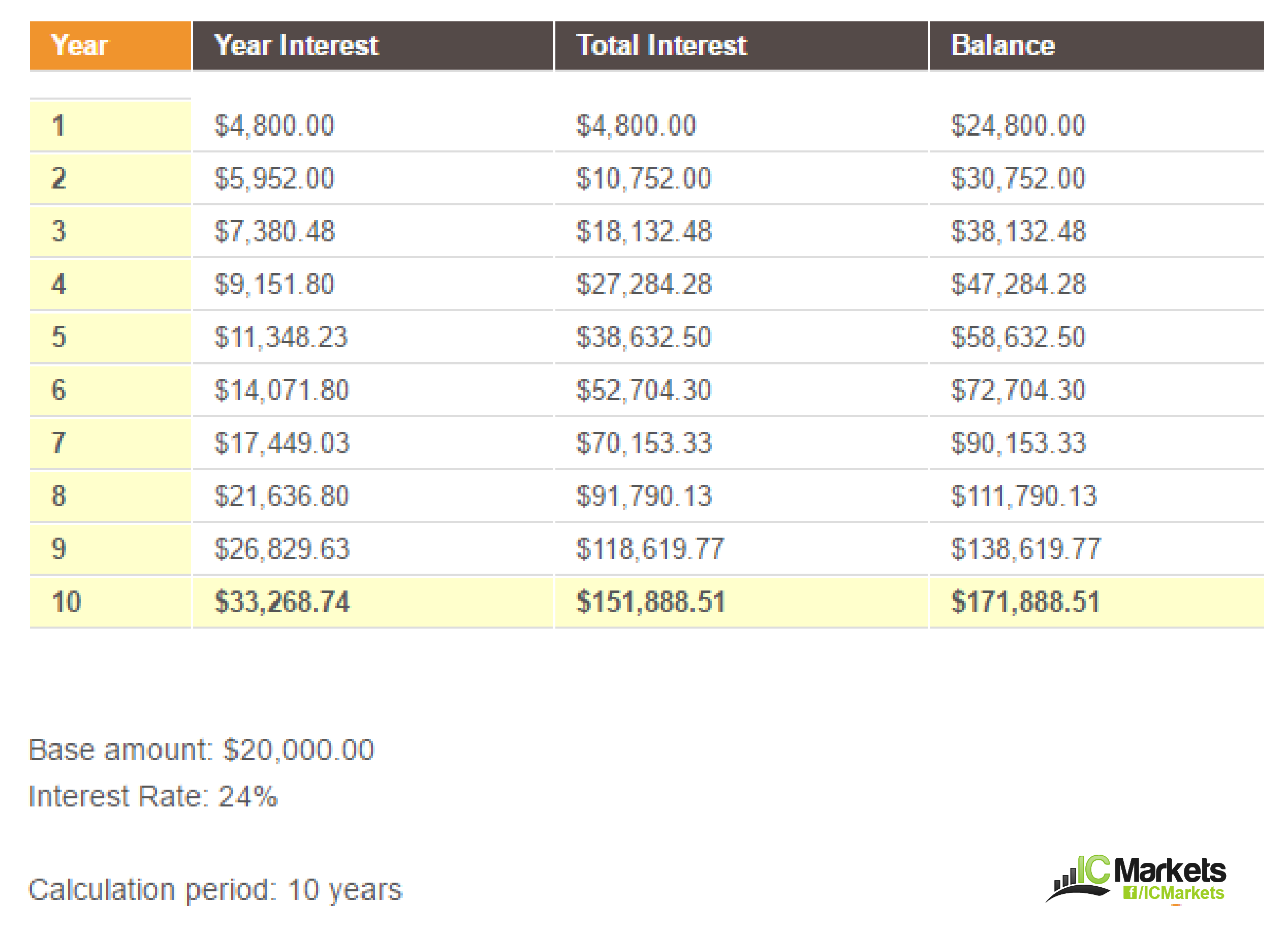1288x934 pixels.
Task: Click the Calculation period 10 years text
Action: click(x=215, y=890)
